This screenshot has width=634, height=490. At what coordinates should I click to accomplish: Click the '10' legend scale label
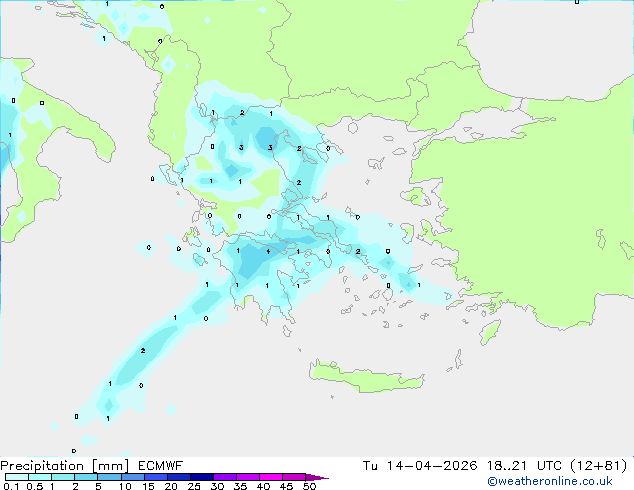pos(125,486)
